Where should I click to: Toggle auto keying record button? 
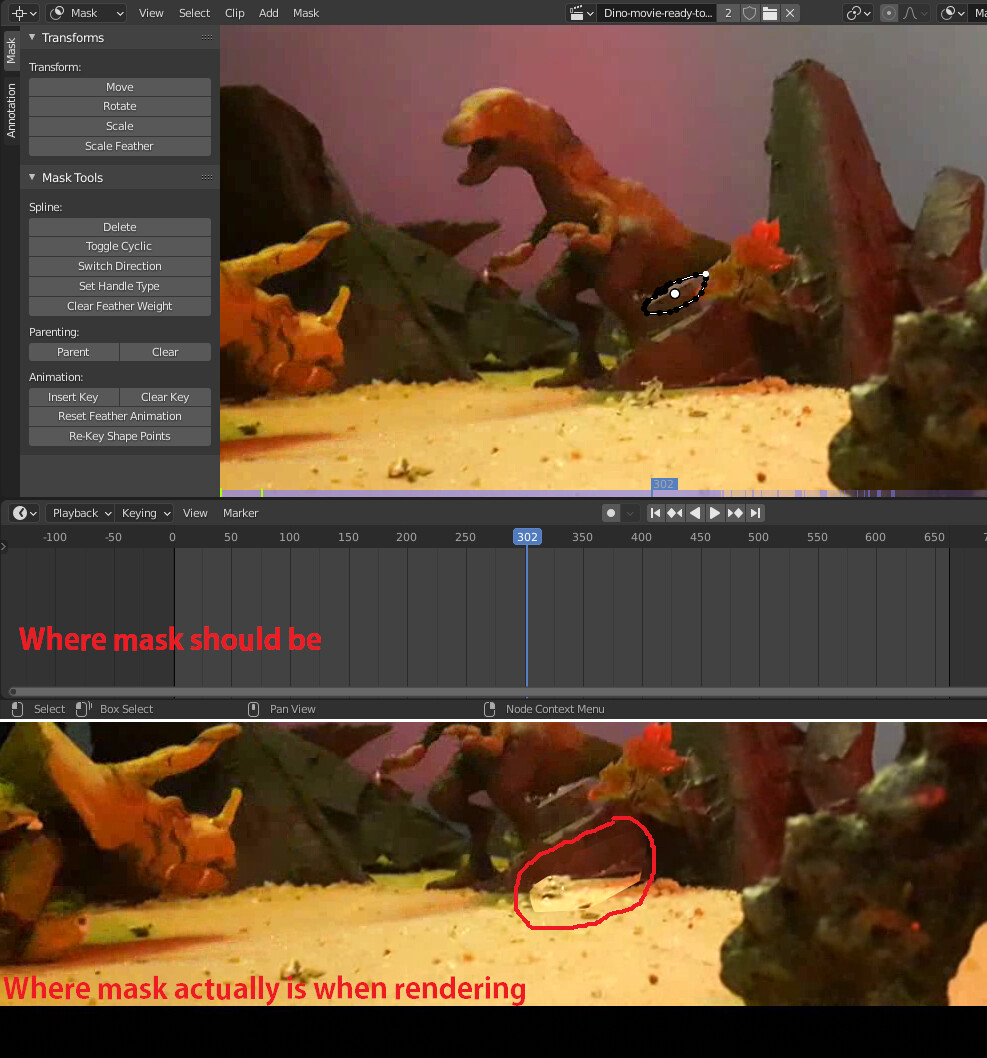611,513
